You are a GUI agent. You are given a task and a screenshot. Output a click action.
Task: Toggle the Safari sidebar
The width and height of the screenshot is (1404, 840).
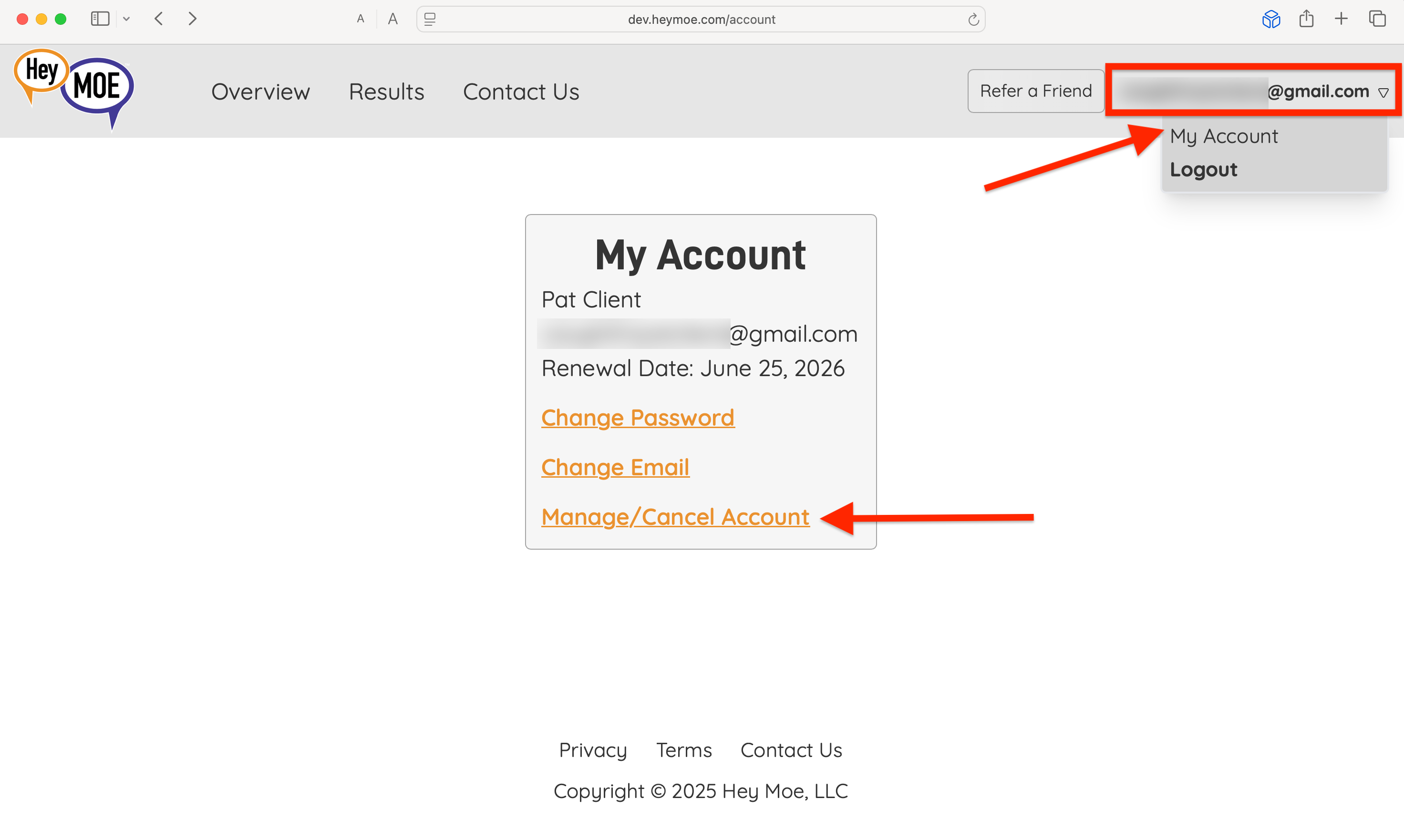(100, 19)
